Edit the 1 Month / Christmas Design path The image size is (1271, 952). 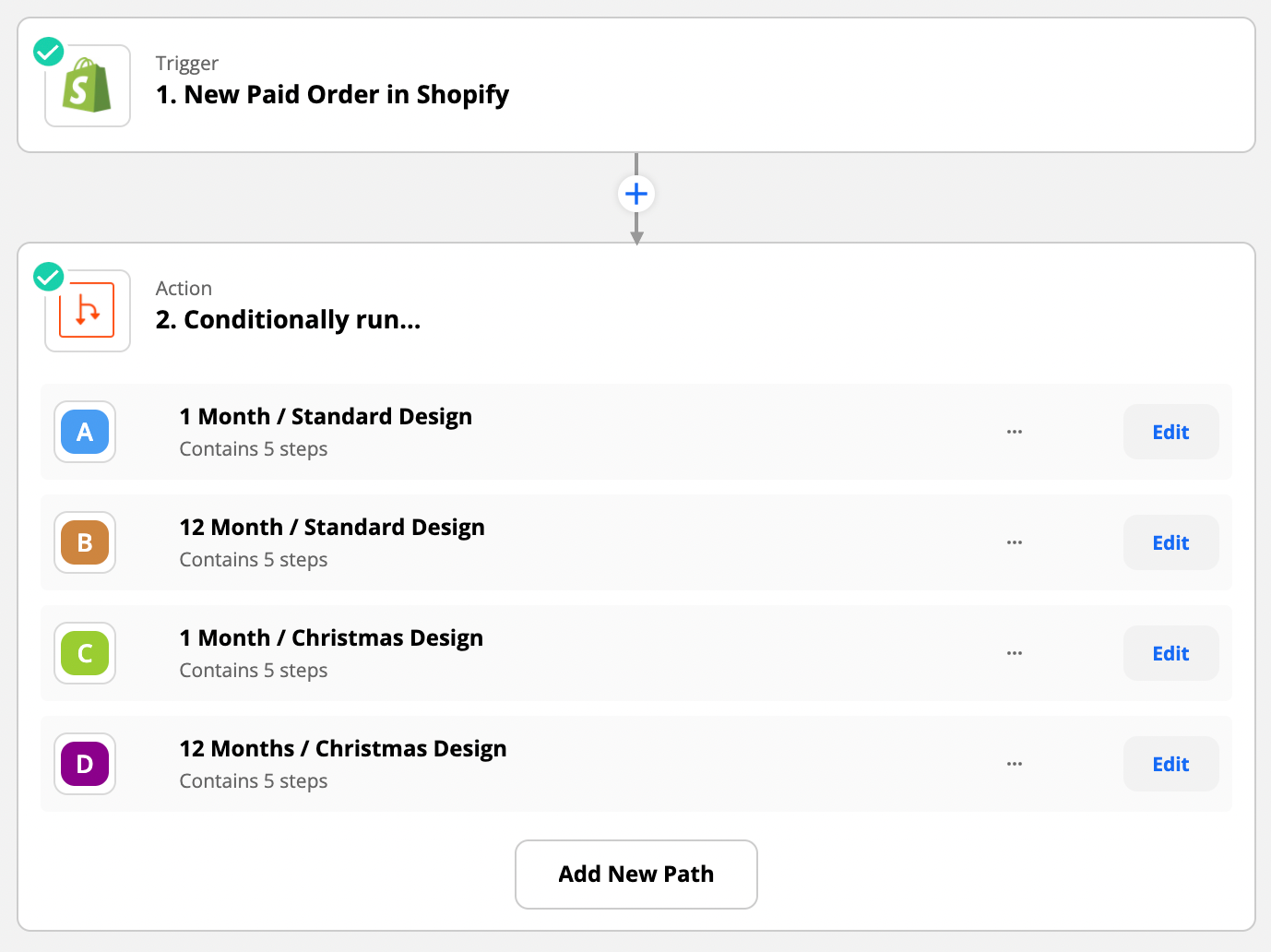point(1170,653)
